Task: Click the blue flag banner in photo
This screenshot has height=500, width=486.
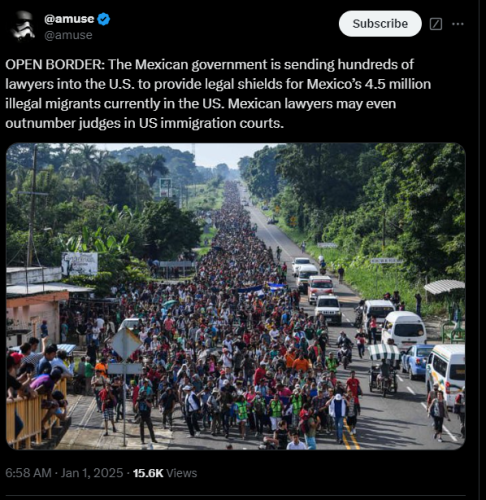Action: [x=262, y=288]
